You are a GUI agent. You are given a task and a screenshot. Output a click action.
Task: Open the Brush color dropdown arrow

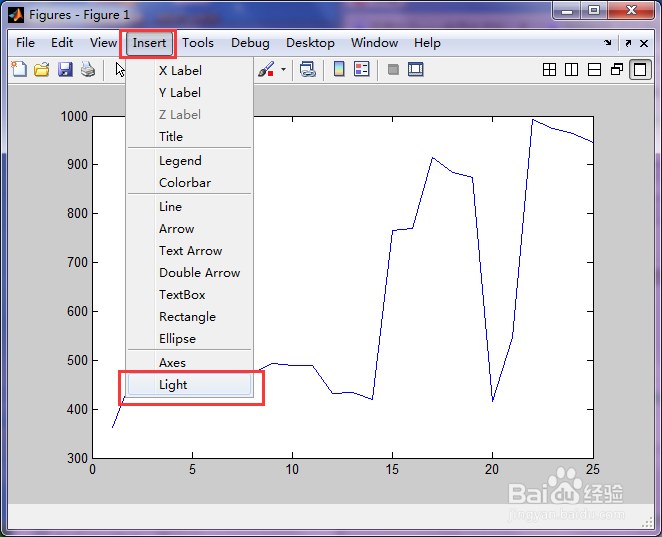(x=283, y=69)
